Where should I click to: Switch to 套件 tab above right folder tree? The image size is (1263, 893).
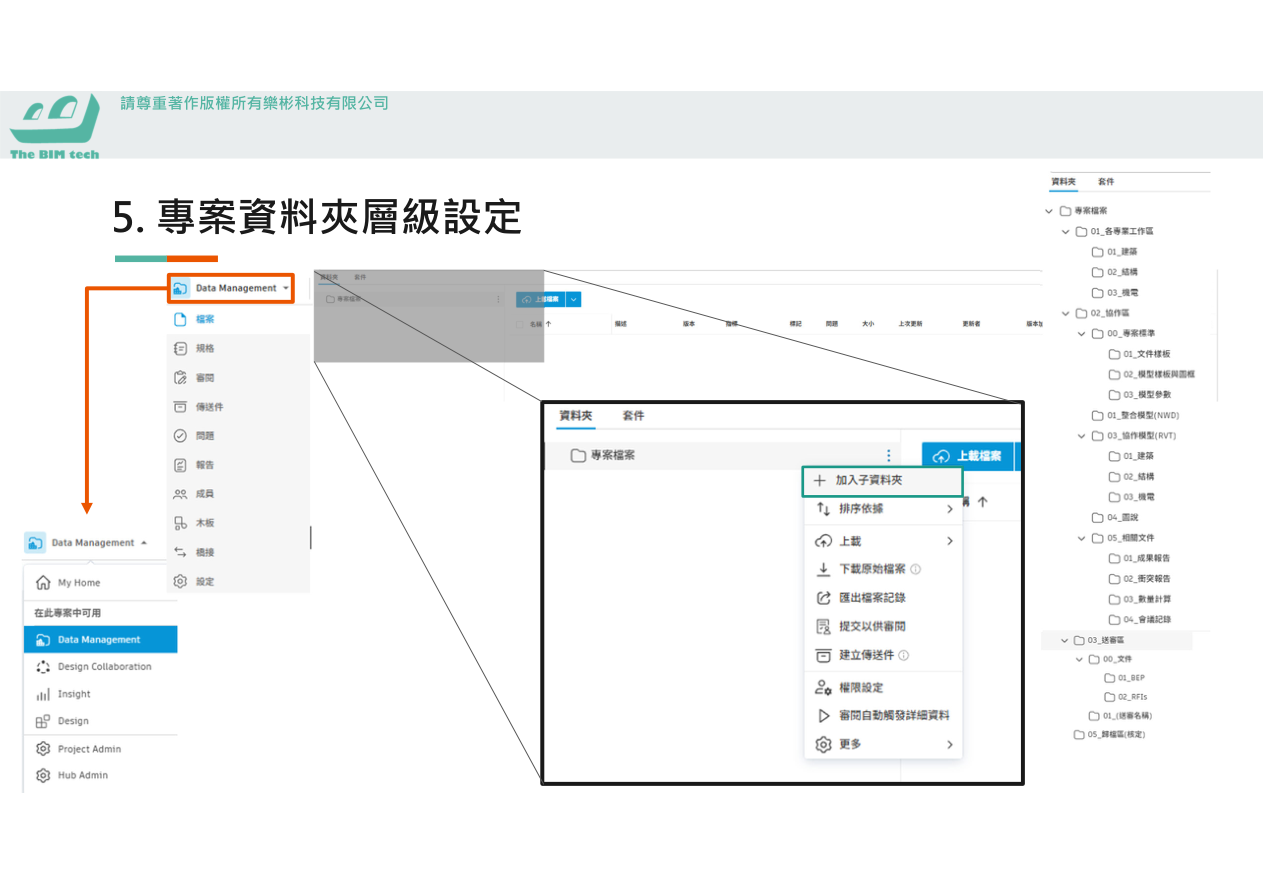coord(1106,182)
